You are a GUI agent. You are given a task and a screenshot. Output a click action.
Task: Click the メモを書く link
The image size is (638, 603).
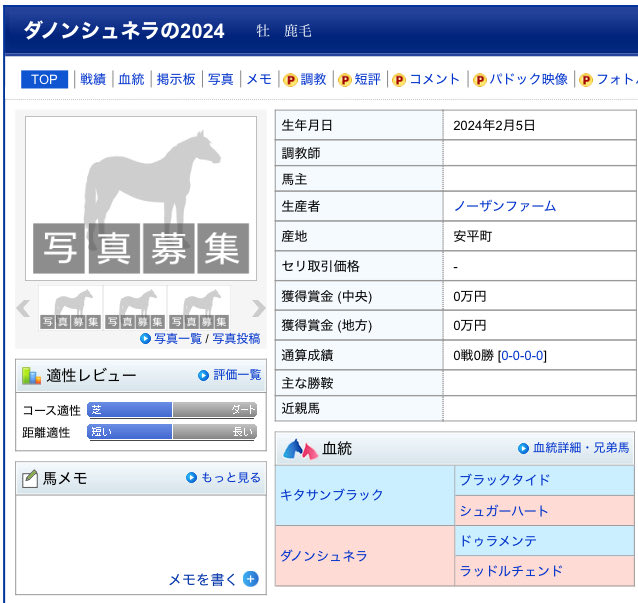tap(202, 579)
